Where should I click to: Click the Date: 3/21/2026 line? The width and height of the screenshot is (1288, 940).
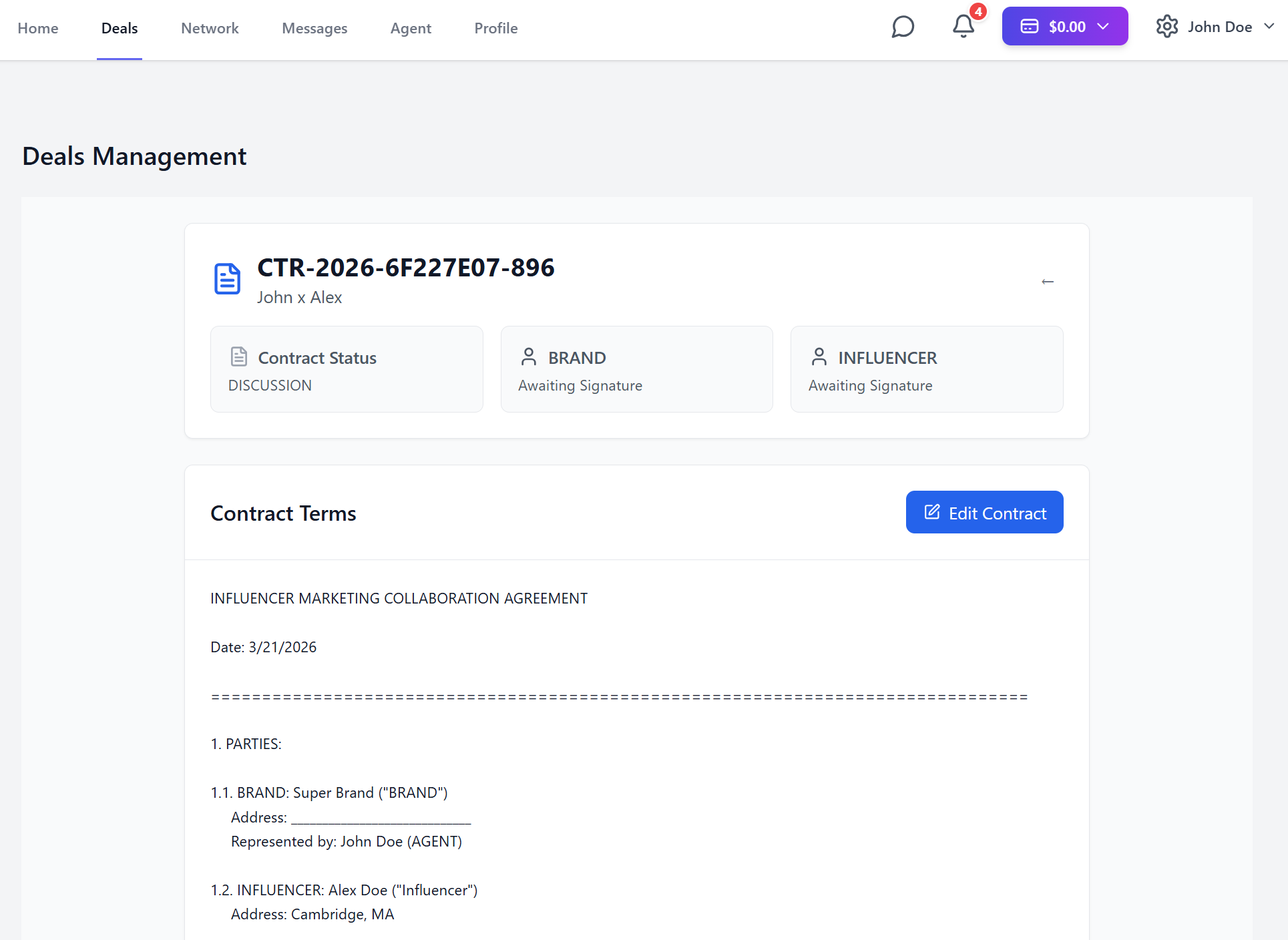(264, 647)
